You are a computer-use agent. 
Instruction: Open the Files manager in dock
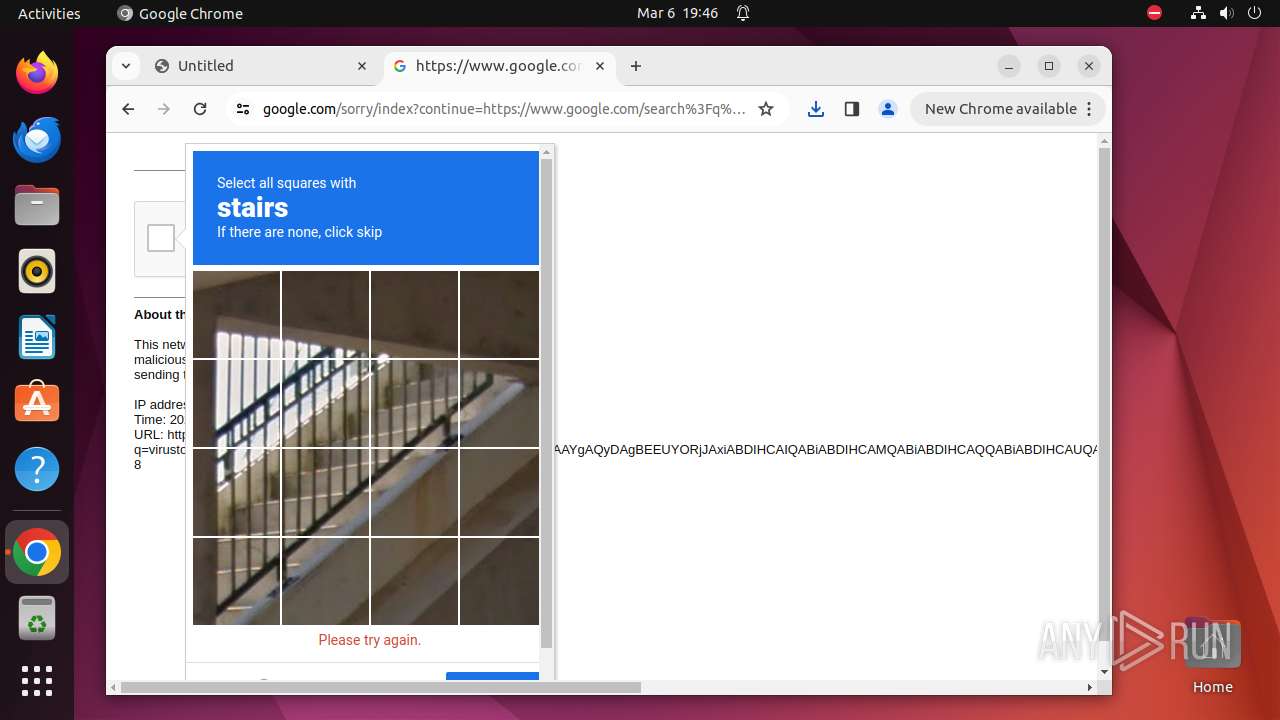[37, 205]
